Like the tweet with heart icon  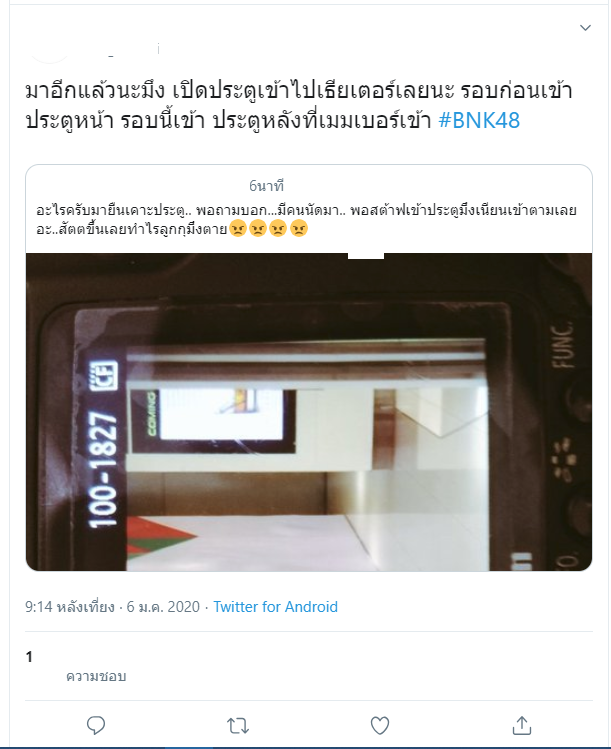380,726
